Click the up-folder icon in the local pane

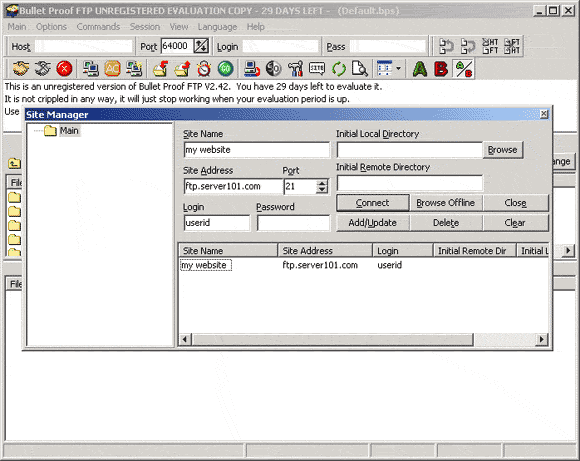coord(14,163)
